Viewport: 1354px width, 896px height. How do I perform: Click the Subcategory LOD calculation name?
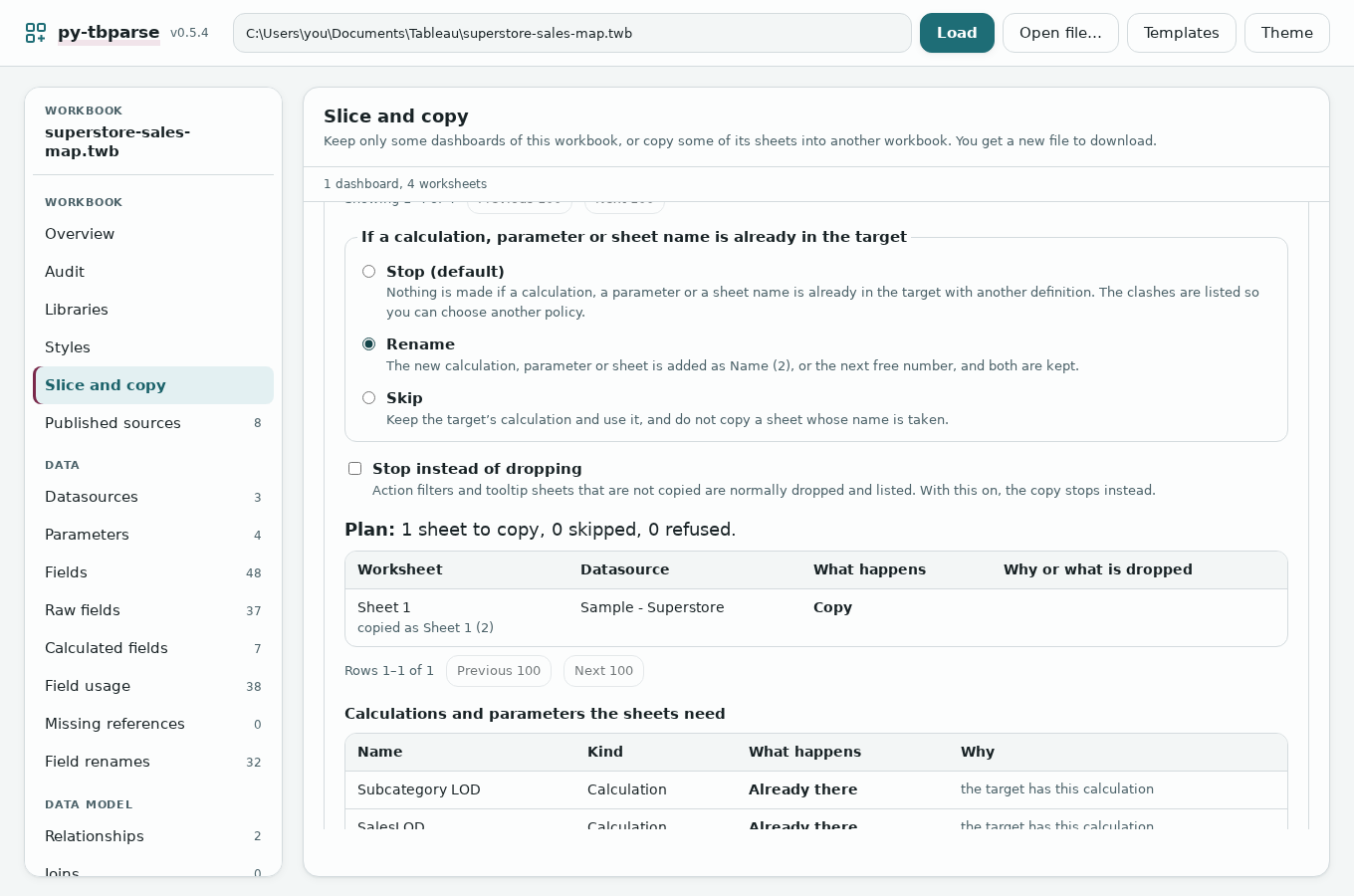[419, 789]
